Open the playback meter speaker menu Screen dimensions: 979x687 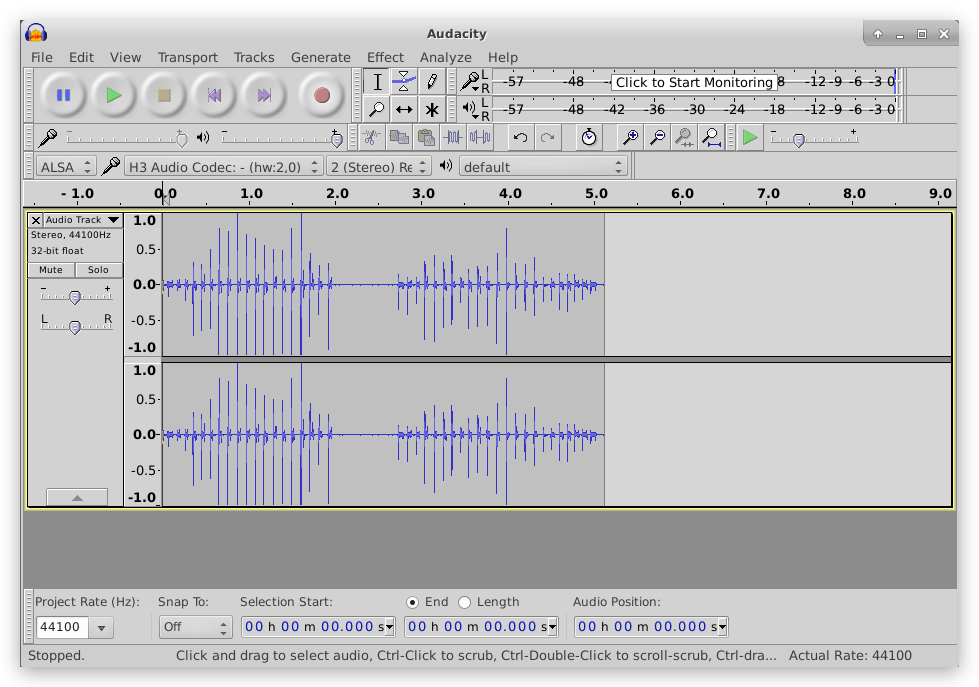pos(470,109)
